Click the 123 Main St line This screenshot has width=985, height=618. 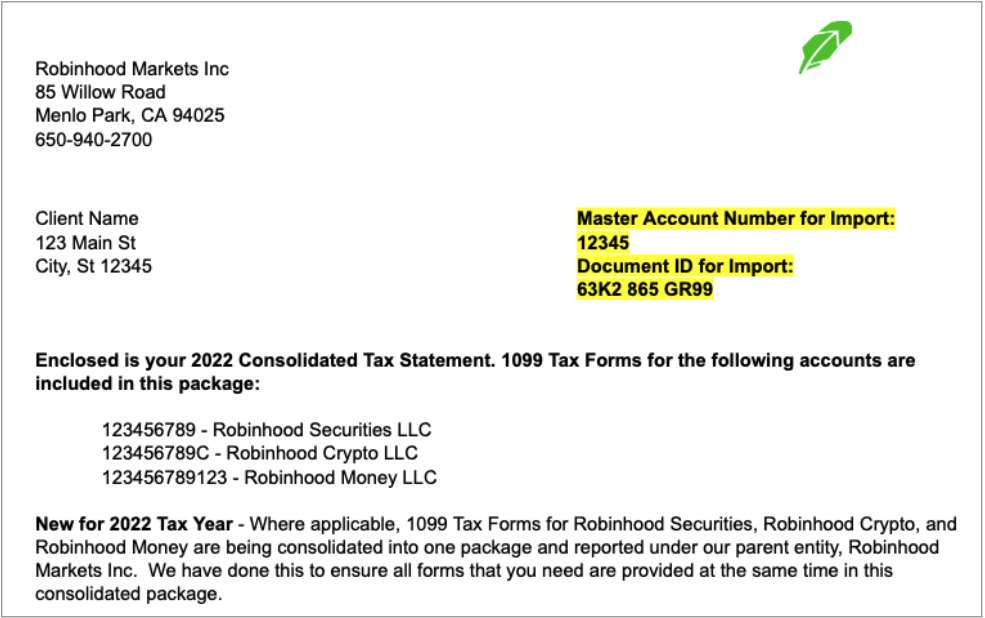[x=85, y=243]
